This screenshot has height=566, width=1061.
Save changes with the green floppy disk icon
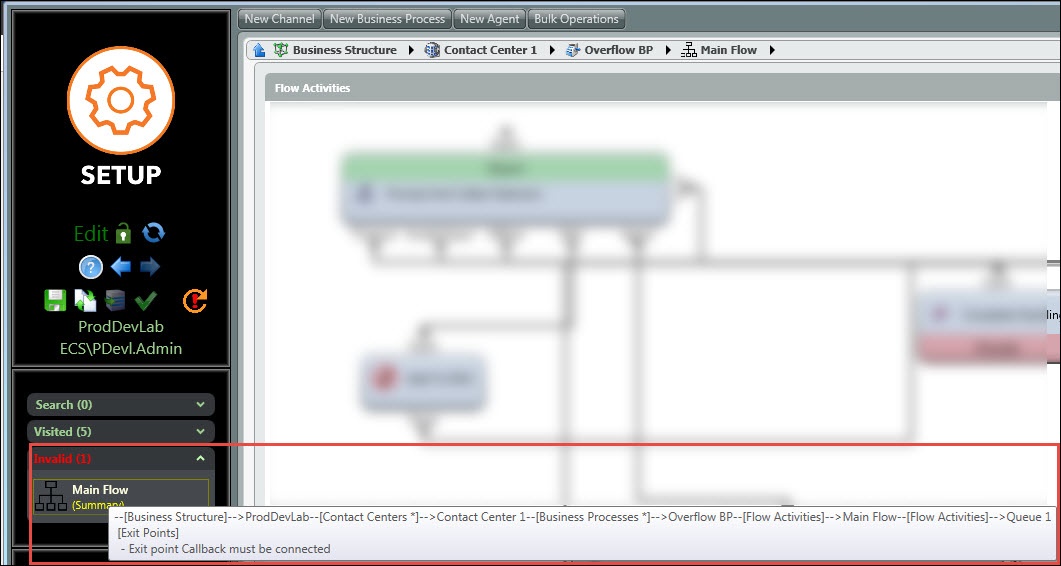point(55,300)
